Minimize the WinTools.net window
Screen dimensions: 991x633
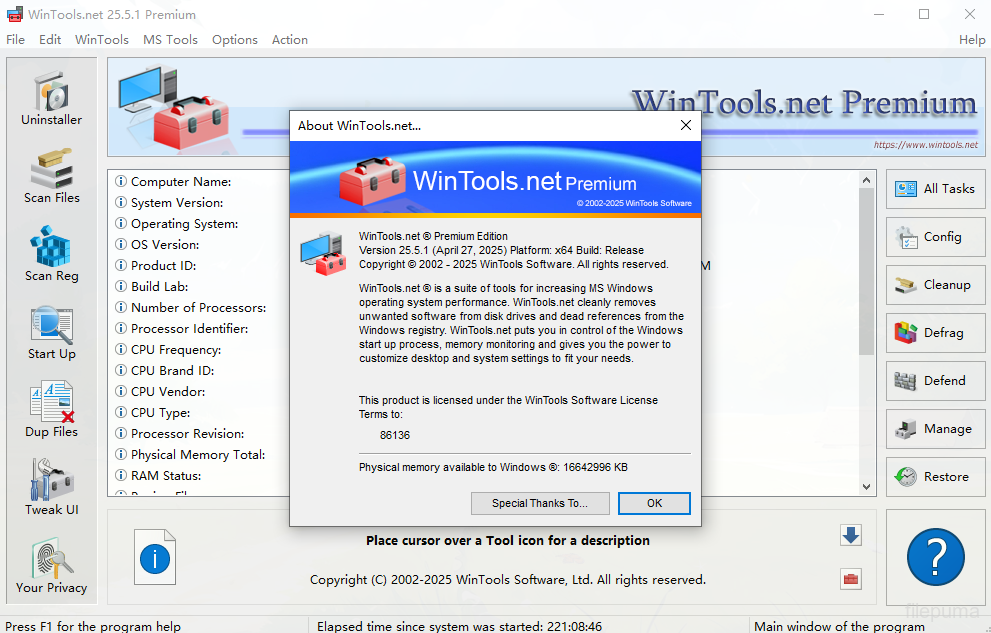point(879,14)
